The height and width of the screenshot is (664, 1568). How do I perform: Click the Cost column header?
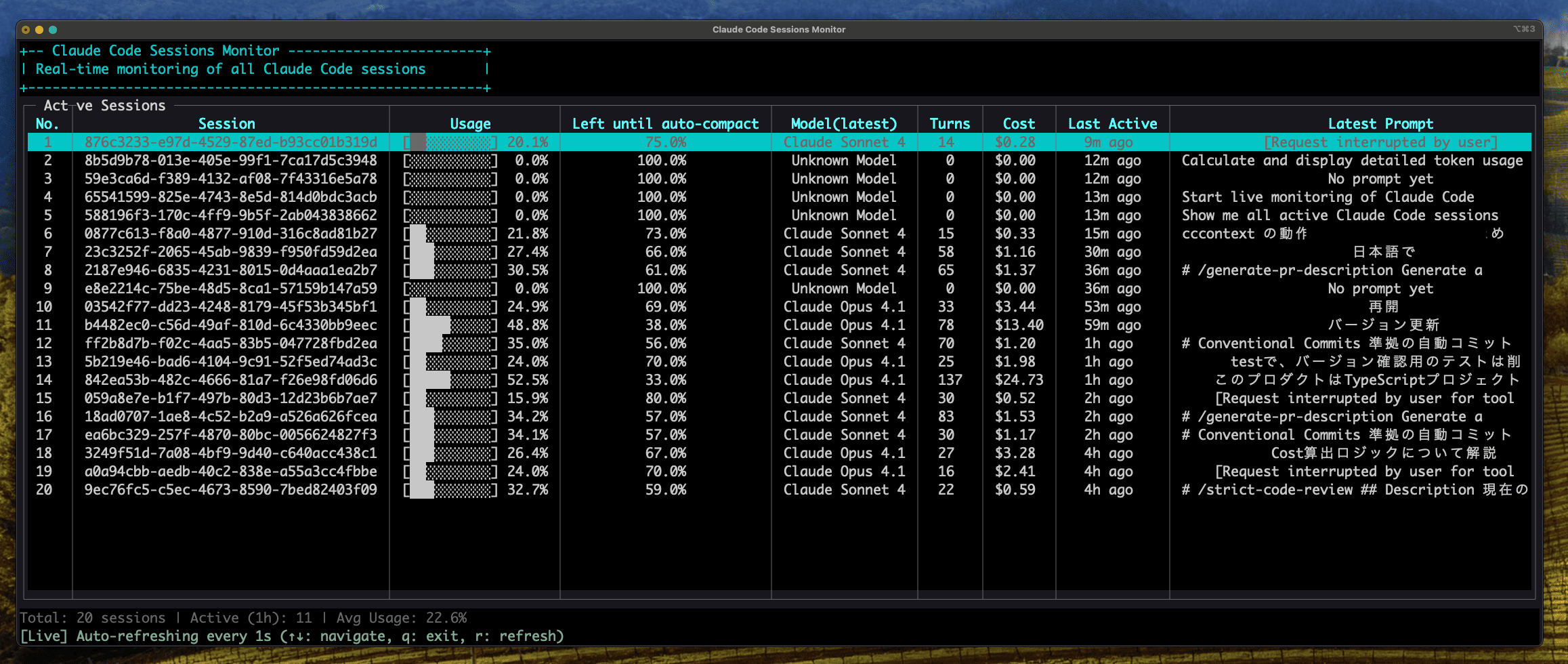(1019, 124)
